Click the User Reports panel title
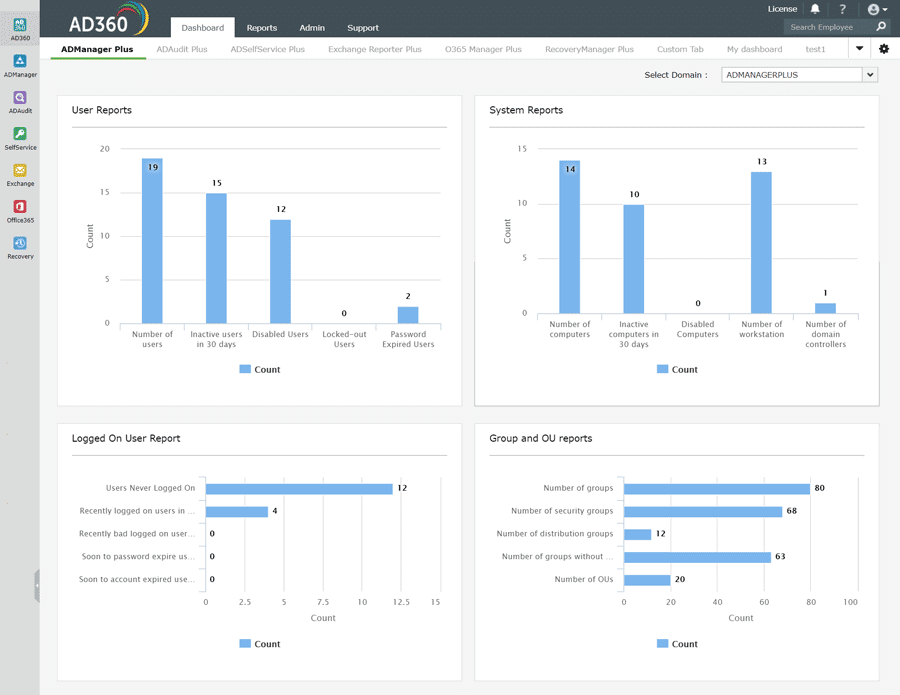Image resolution: width=900 pixels, height=695 pixels. click(x=102, y=110)
